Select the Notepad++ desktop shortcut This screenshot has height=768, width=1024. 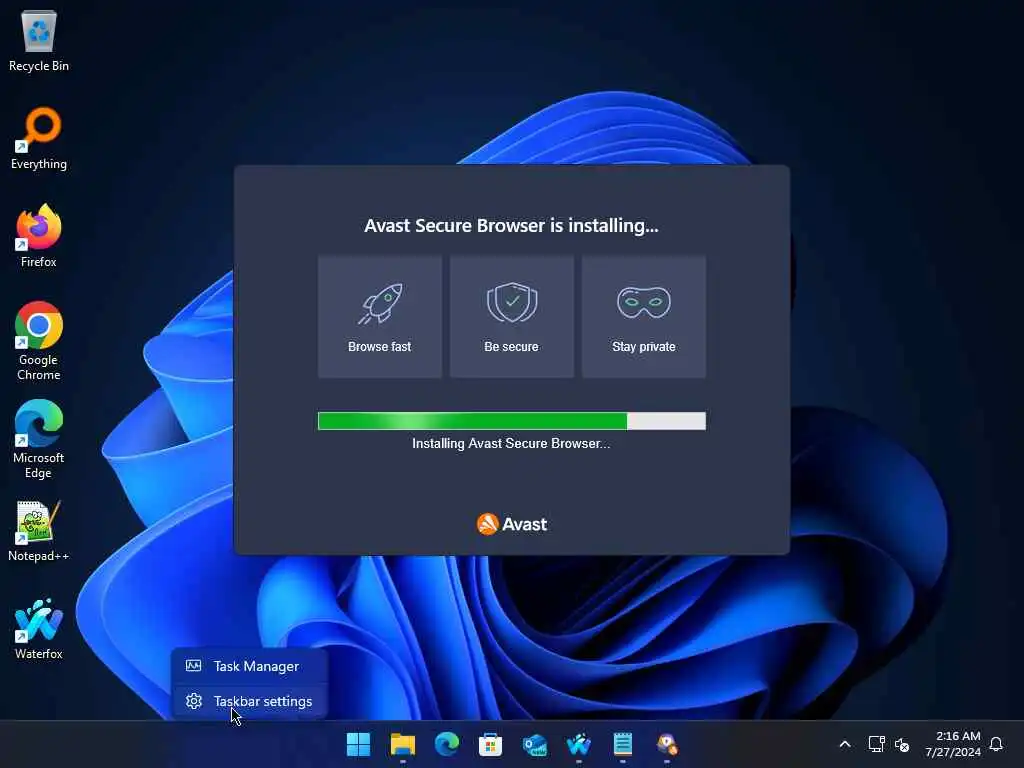point(39,530)
